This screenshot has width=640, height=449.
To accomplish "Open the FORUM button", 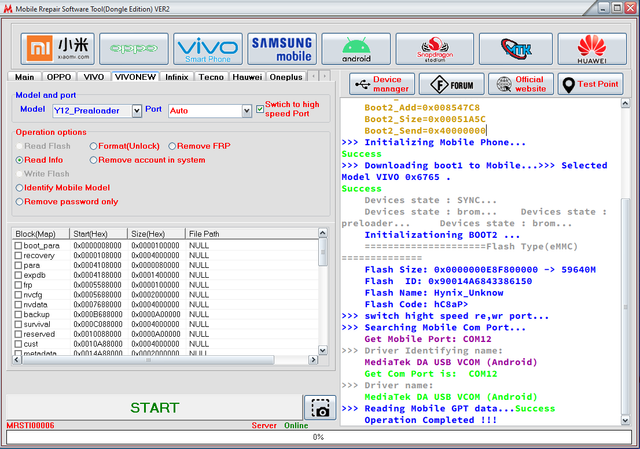I will point(452,84).
